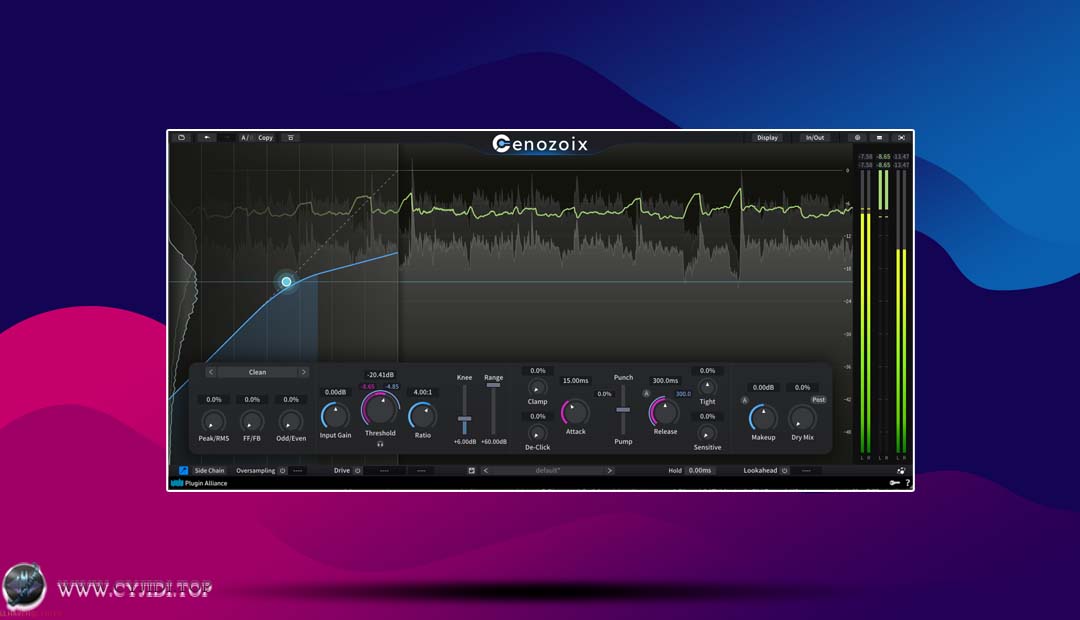Click the 4.00:1 ratio value field
Screen dimensions: 1080x620
point(422,392)
